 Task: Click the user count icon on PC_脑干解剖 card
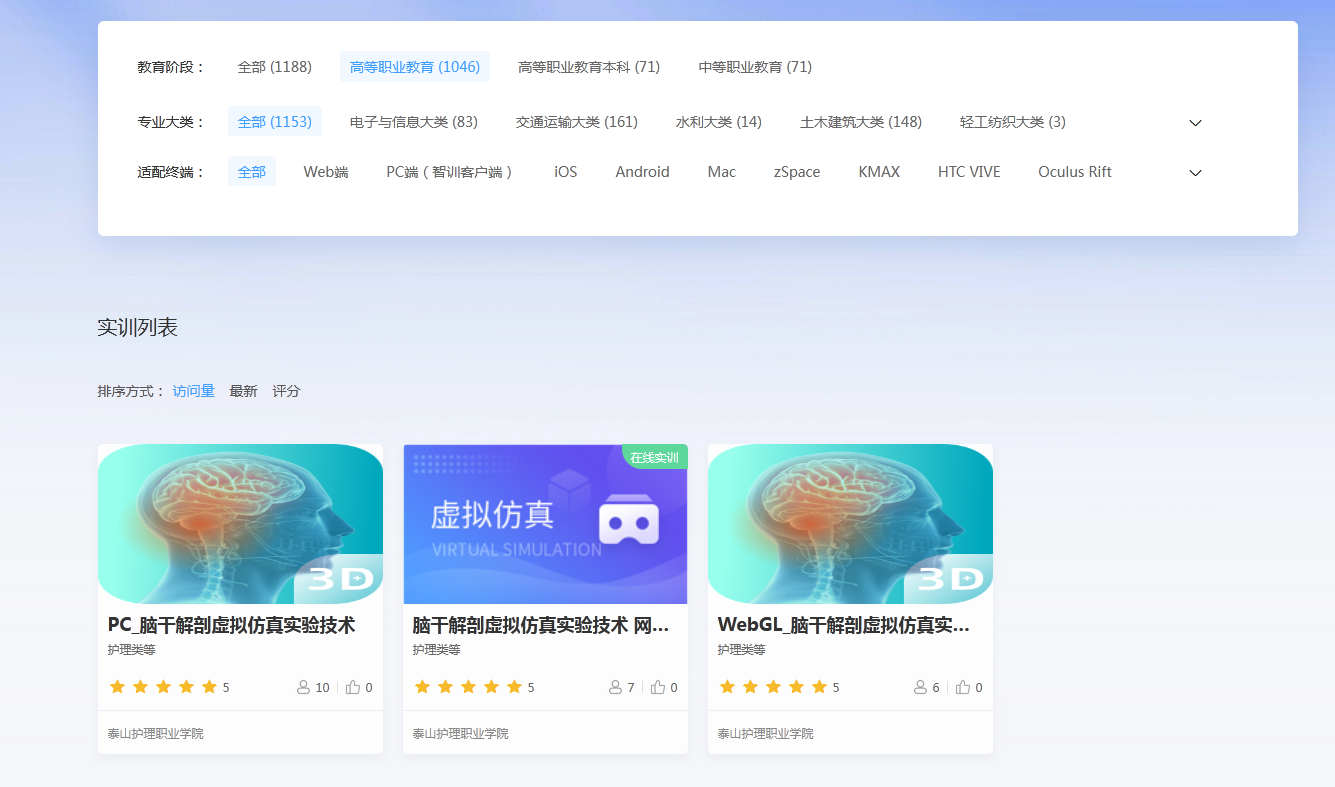click(303, 687)
